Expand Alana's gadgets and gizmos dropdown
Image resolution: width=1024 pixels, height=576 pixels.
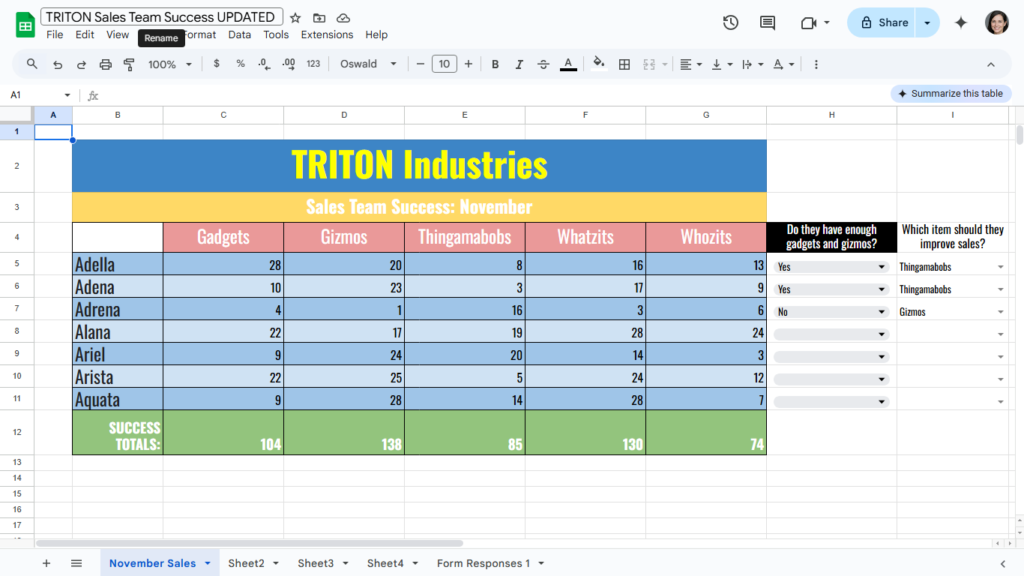(x=881, y=334)
